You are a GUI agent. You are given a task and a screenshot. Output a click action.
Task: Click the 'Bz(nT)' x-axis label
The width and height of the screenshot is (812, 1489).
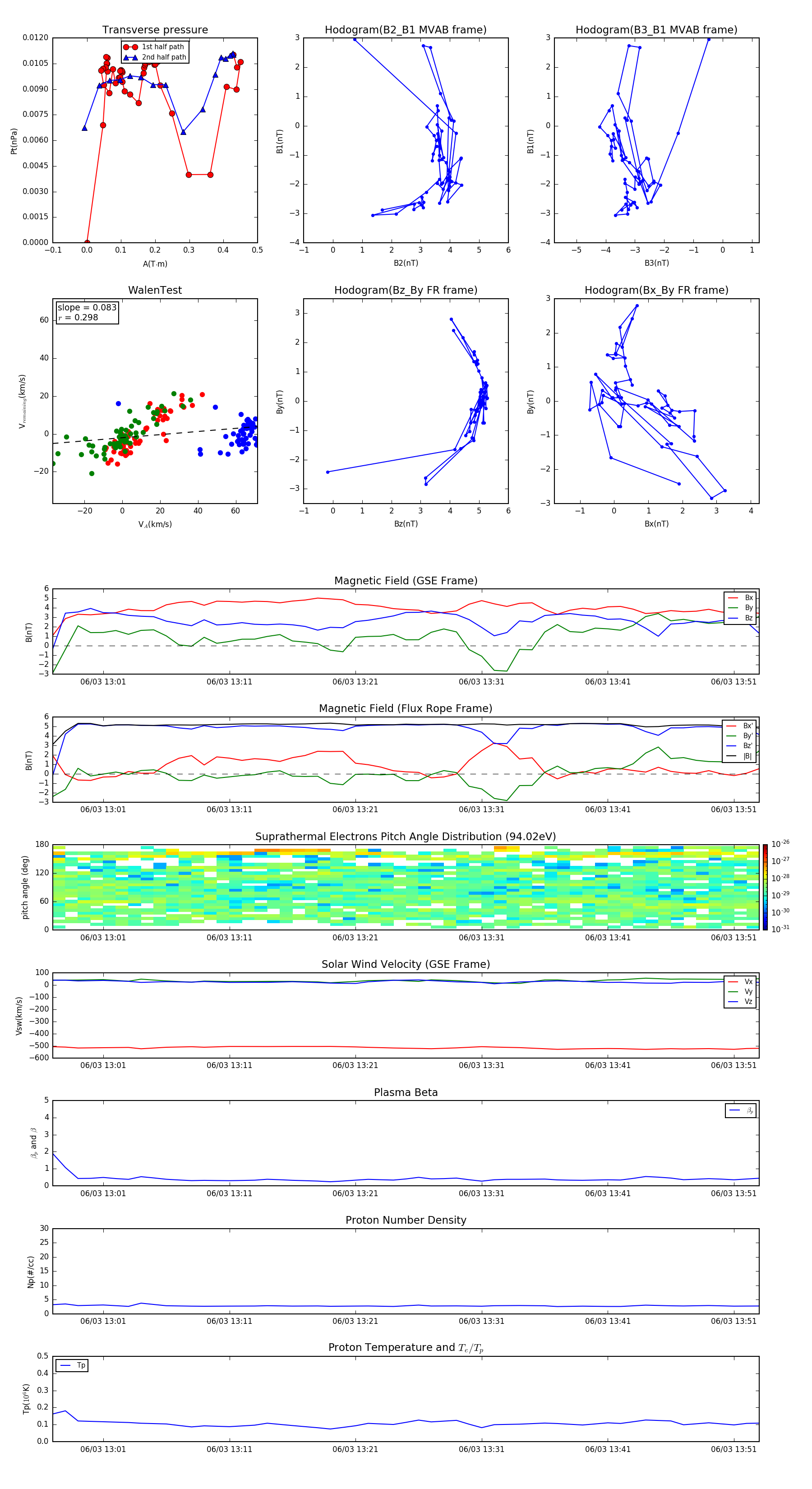coord(406,524)
